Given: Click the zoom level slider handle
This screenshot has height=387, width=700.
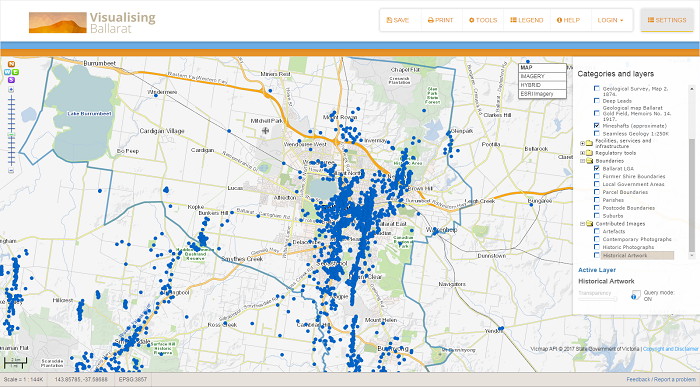Looking at the screenshot, I should [x=11, y=134].
